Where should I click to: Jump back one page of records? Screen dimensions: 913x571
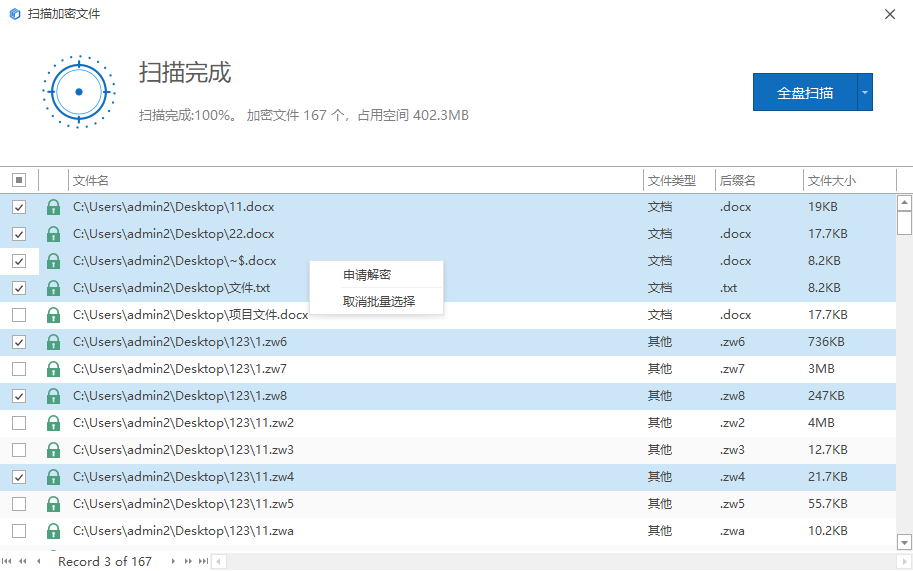pyautogui.click(x=23, y=561)
